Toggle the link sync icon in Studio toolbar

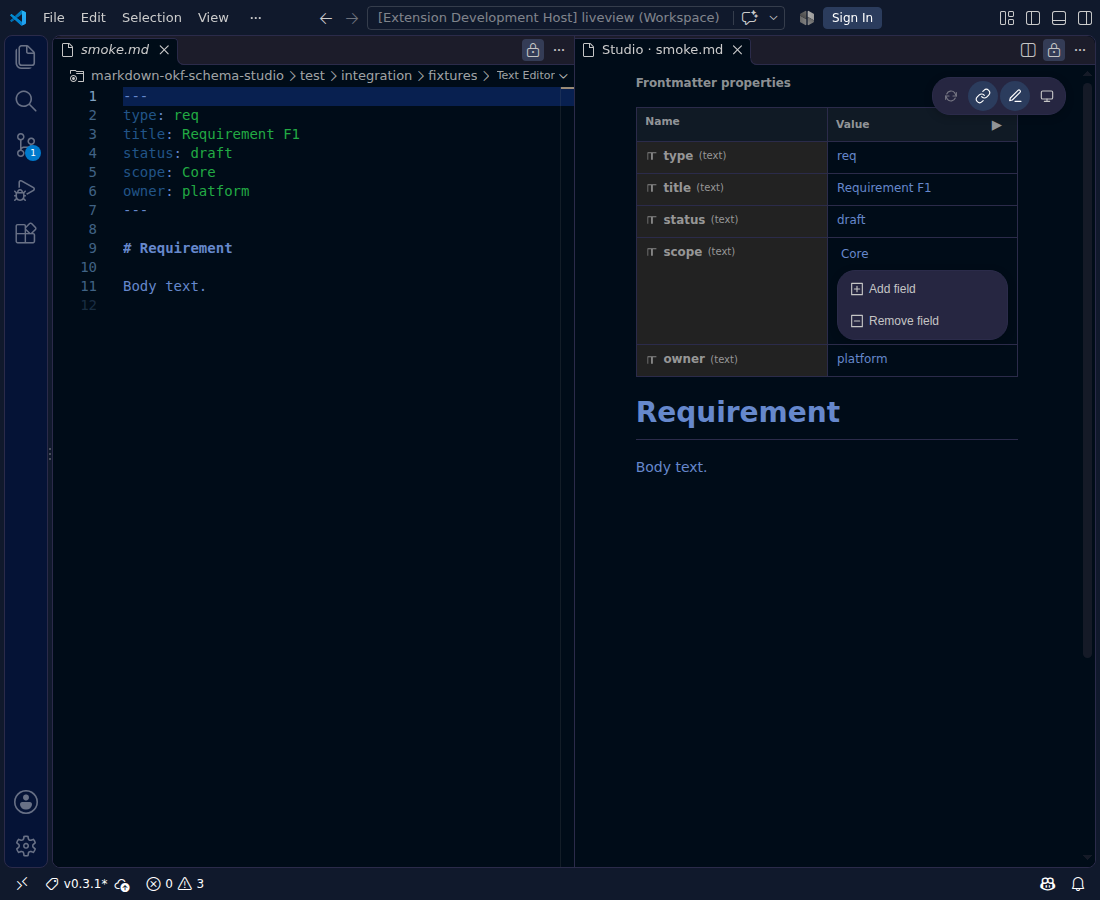(x=983, y=96)
